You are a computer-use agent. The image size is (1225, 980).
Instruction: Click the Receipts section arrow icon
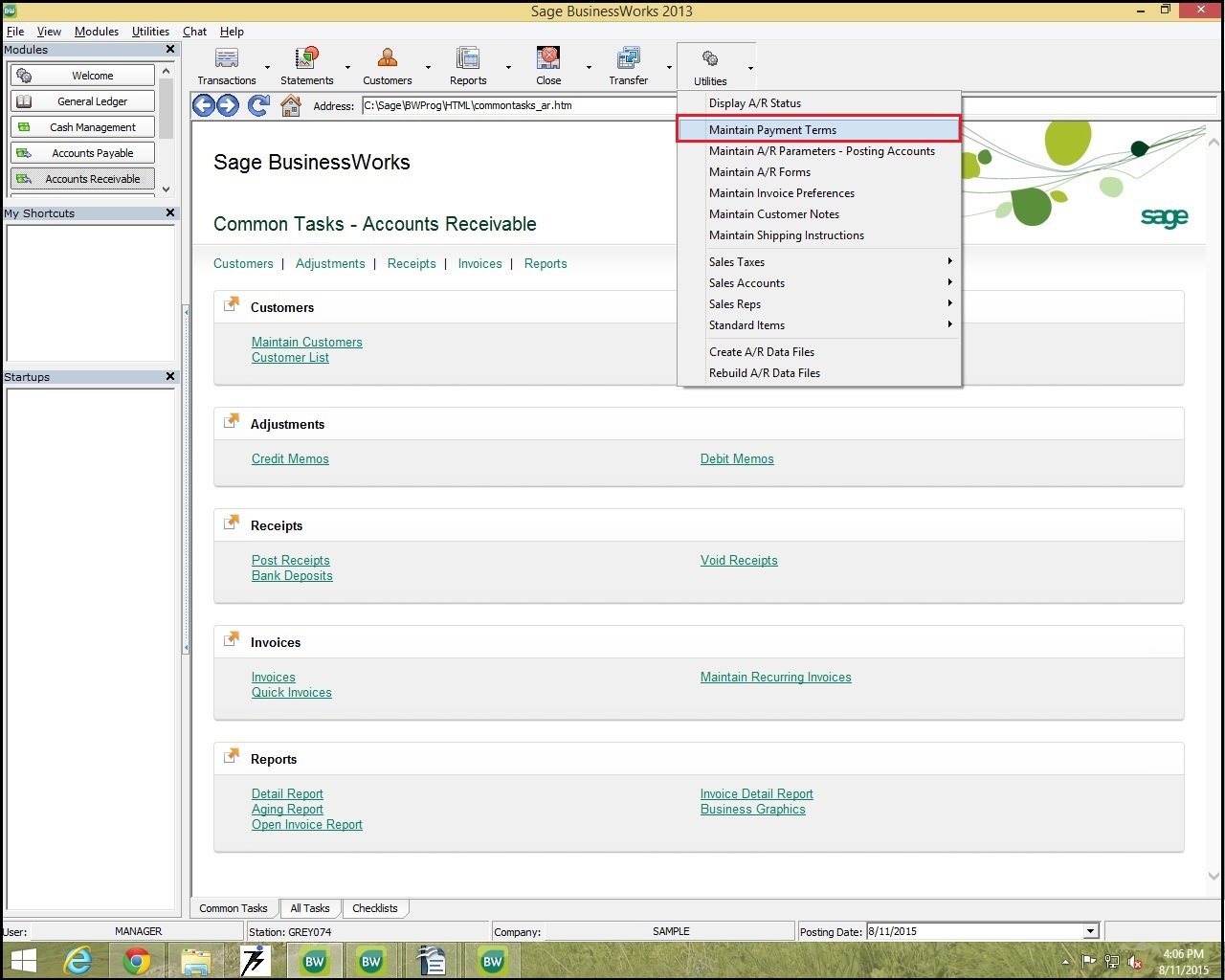tap(231, 523)
